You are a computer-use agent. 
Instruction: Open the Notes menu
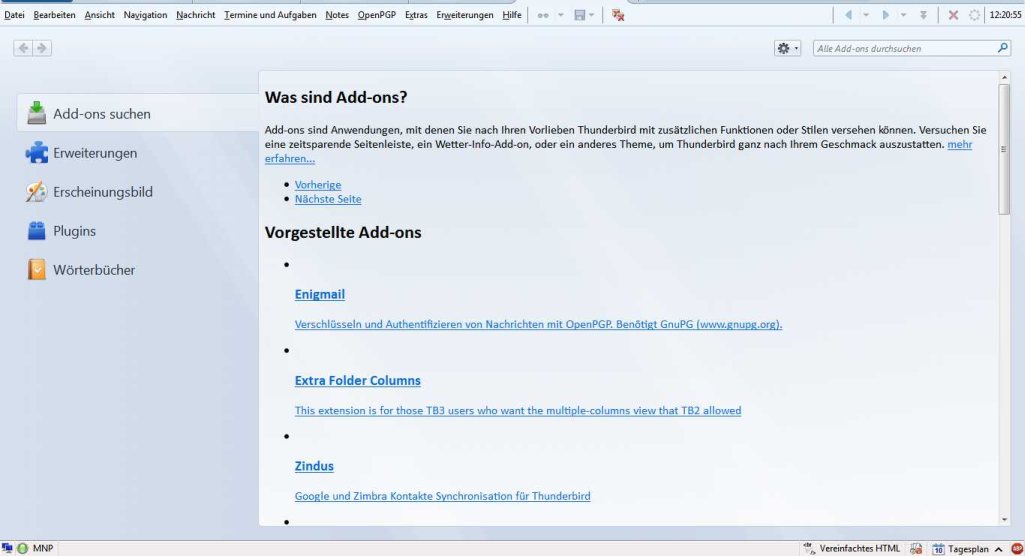tap(337, 14)
